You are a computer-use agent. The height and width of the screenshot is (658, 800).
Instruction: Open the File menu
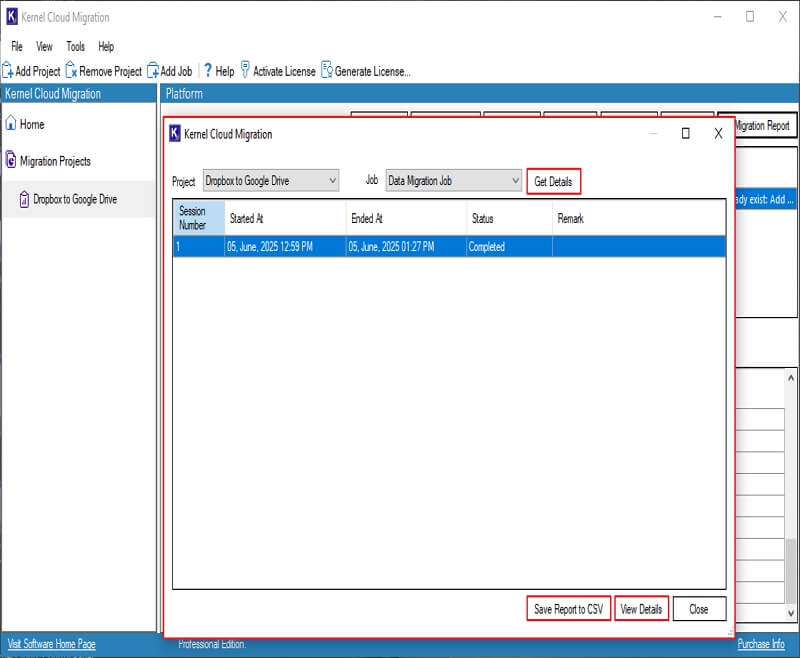[15, 46]
